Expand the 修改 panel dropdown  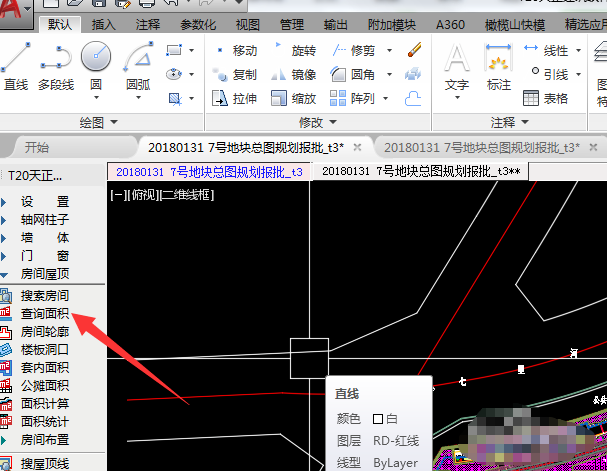point(331,122)
